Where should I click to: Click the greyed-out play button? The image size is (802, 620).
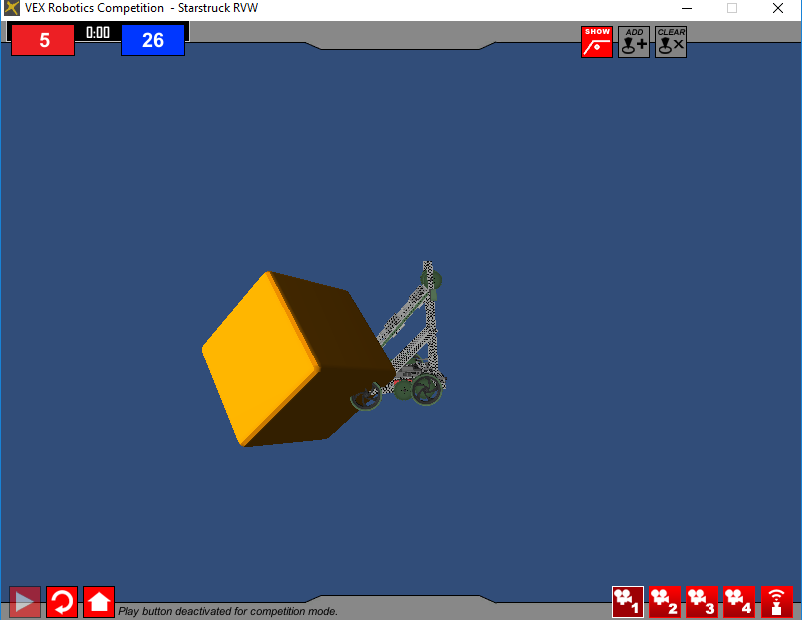[25, 602]
